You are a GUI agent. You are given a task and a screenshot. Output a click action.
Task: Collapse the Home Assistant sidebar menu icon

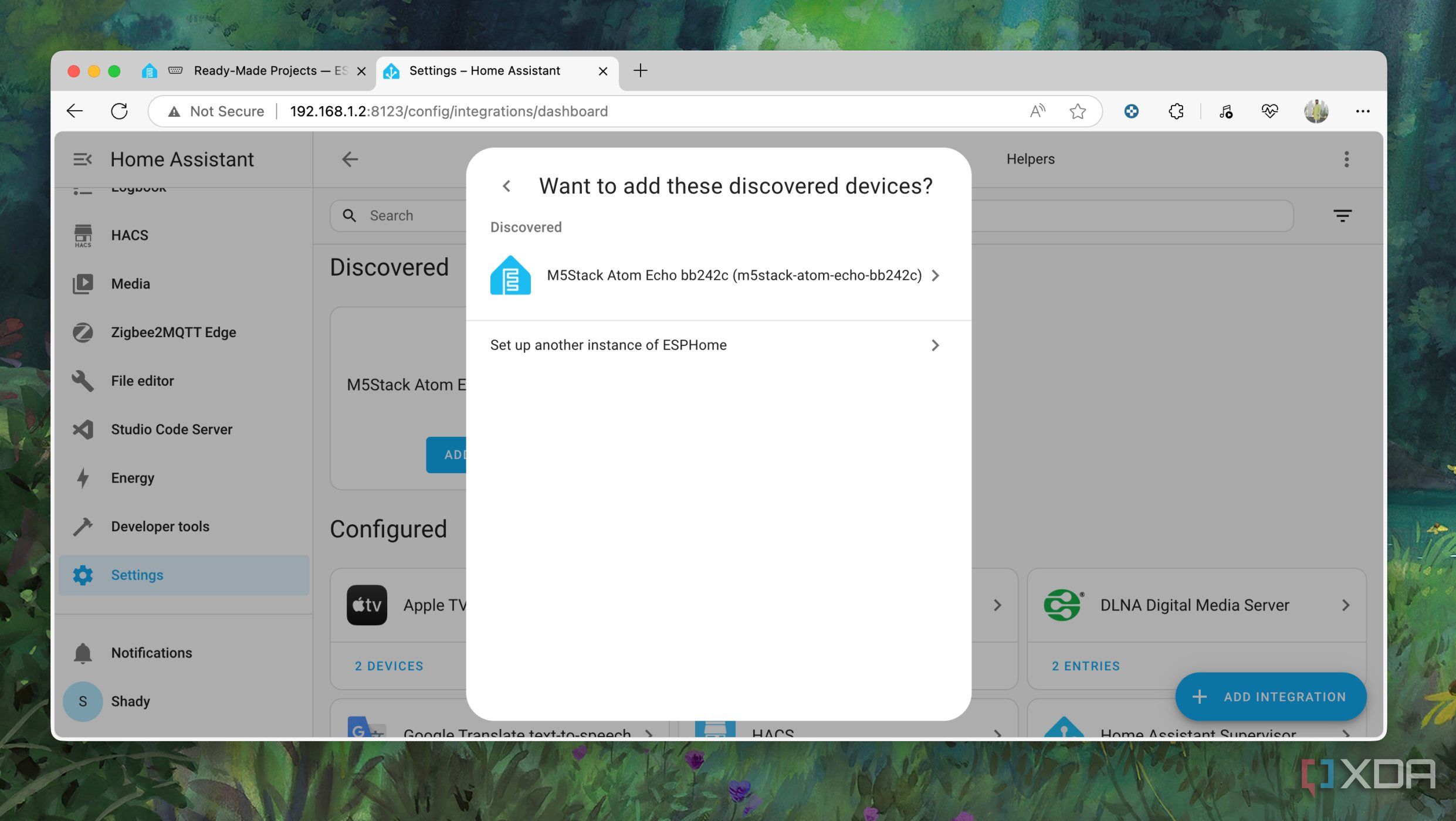[83, 160]
